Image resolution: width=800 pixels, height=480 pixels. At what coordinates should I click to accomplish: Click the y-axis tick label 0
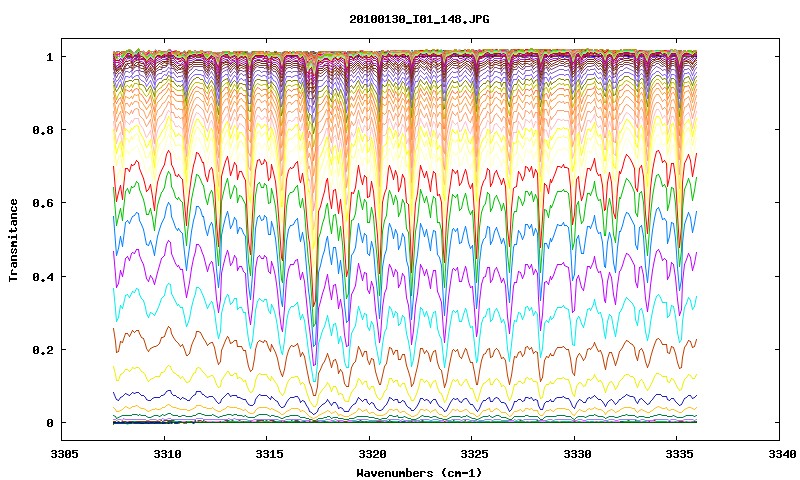(49, 423)
